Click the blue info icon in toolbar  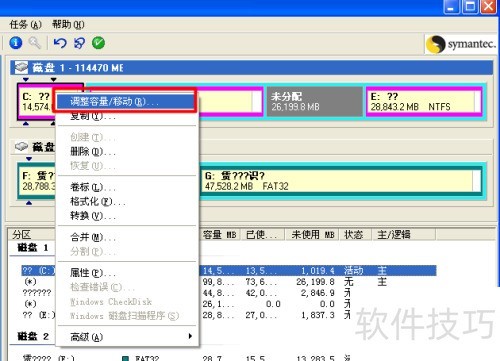point(16,43)
